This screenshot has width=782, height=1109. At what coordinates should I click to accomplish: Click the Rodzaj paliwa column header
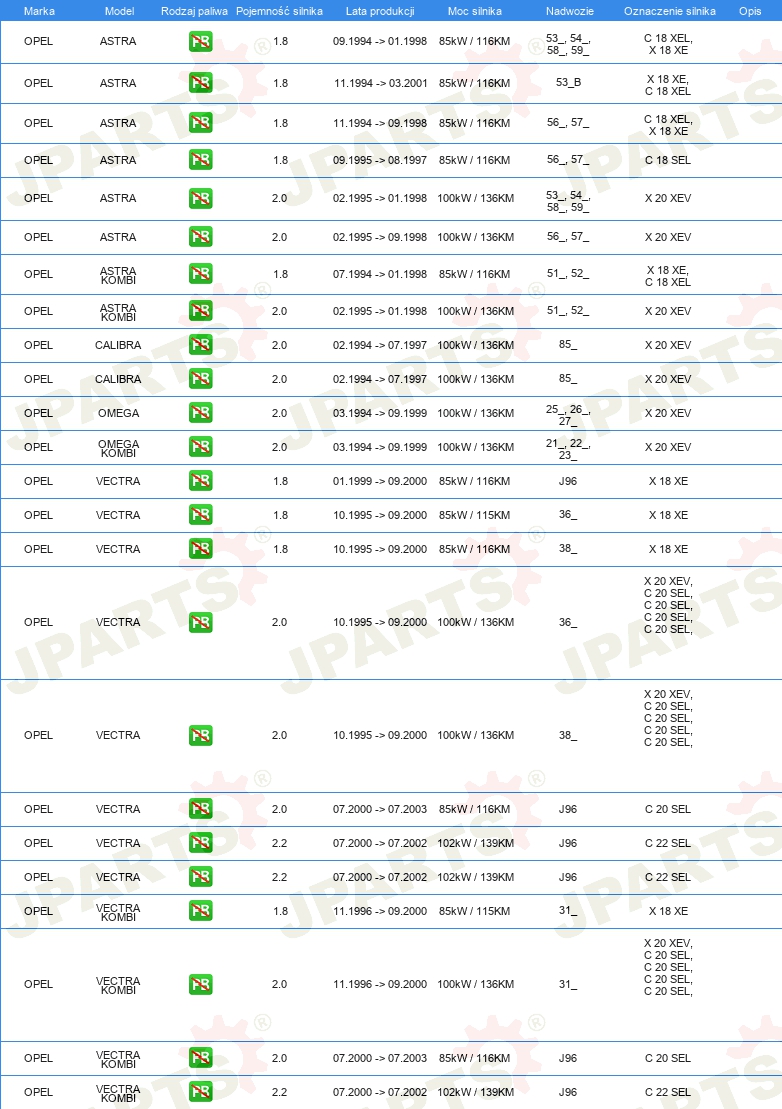point(194,11)
